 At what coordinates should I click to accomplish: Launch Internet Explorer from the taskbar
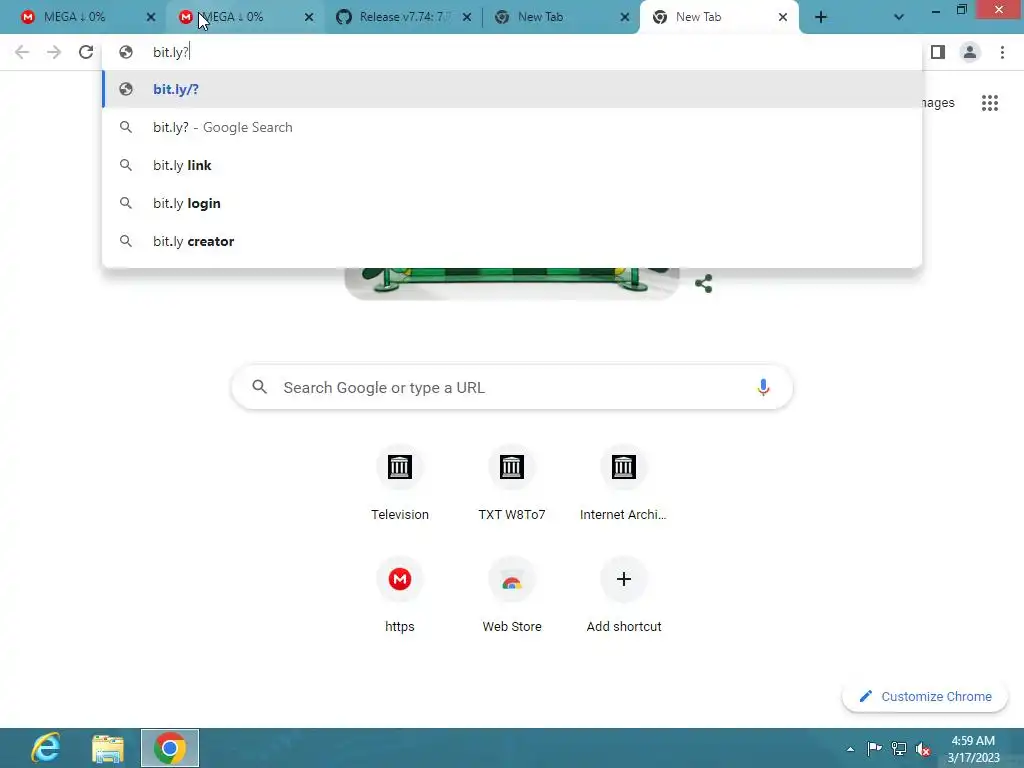coord(46,748)
